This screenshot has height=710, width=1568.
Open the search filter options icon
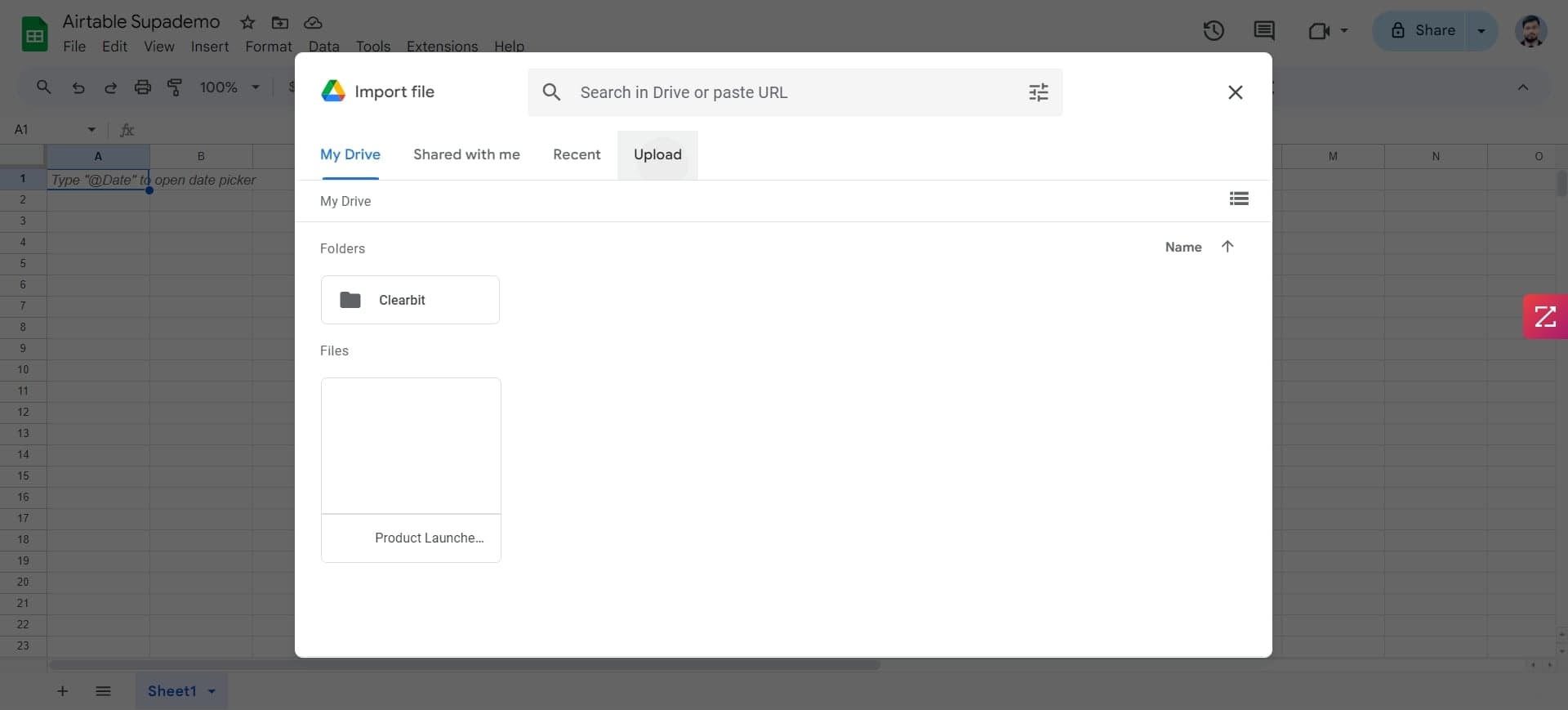click(1038, 92)
